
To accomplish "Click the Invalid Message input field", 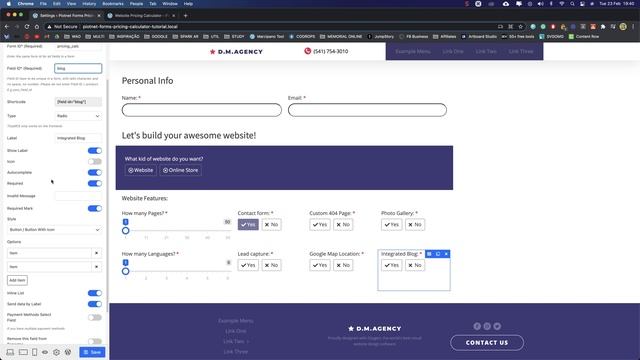I will tap(78, 196).
